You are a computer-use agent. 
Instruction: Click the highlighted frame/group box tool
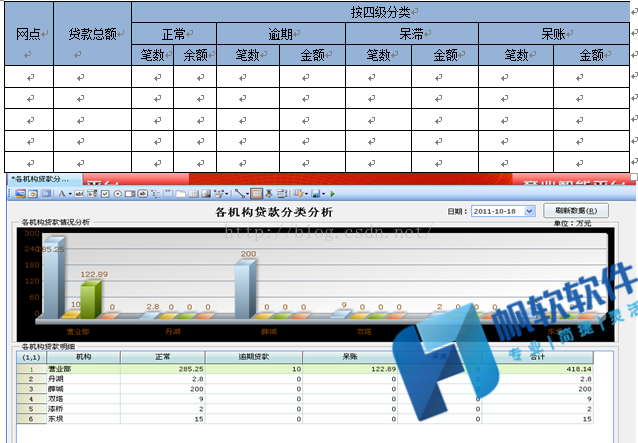(256, 194)
